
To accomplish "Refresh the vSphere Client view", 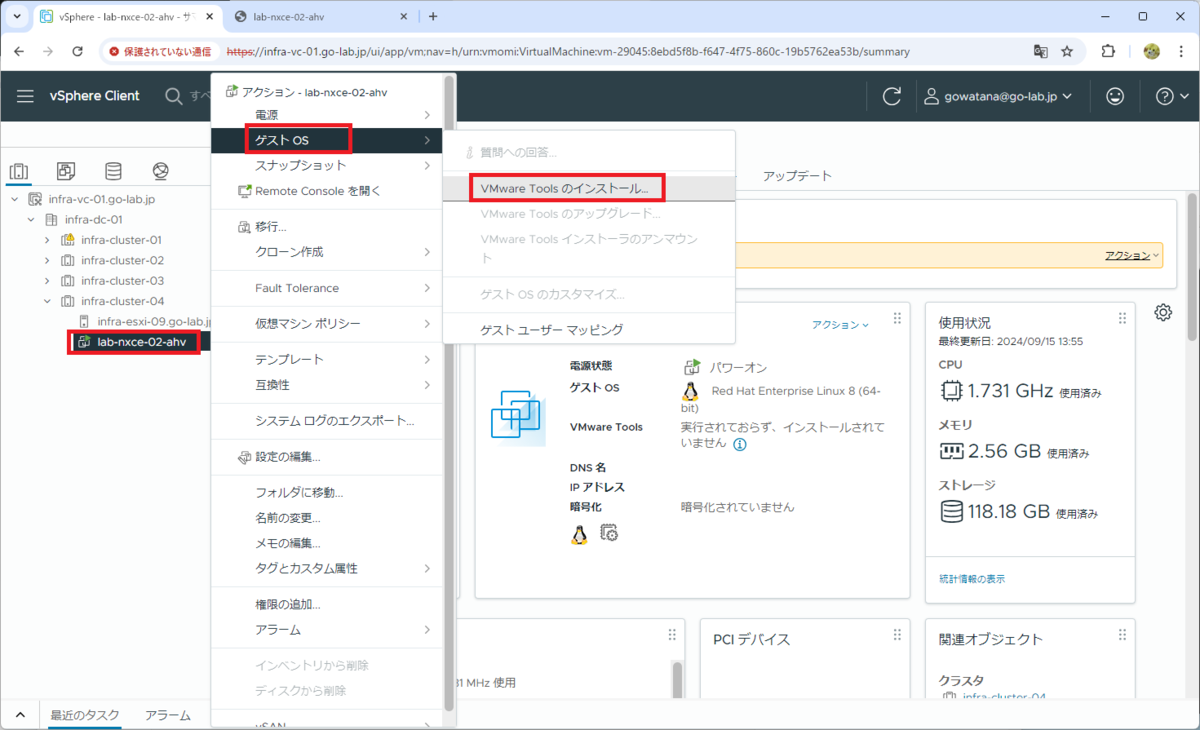I will click(892, 96).
